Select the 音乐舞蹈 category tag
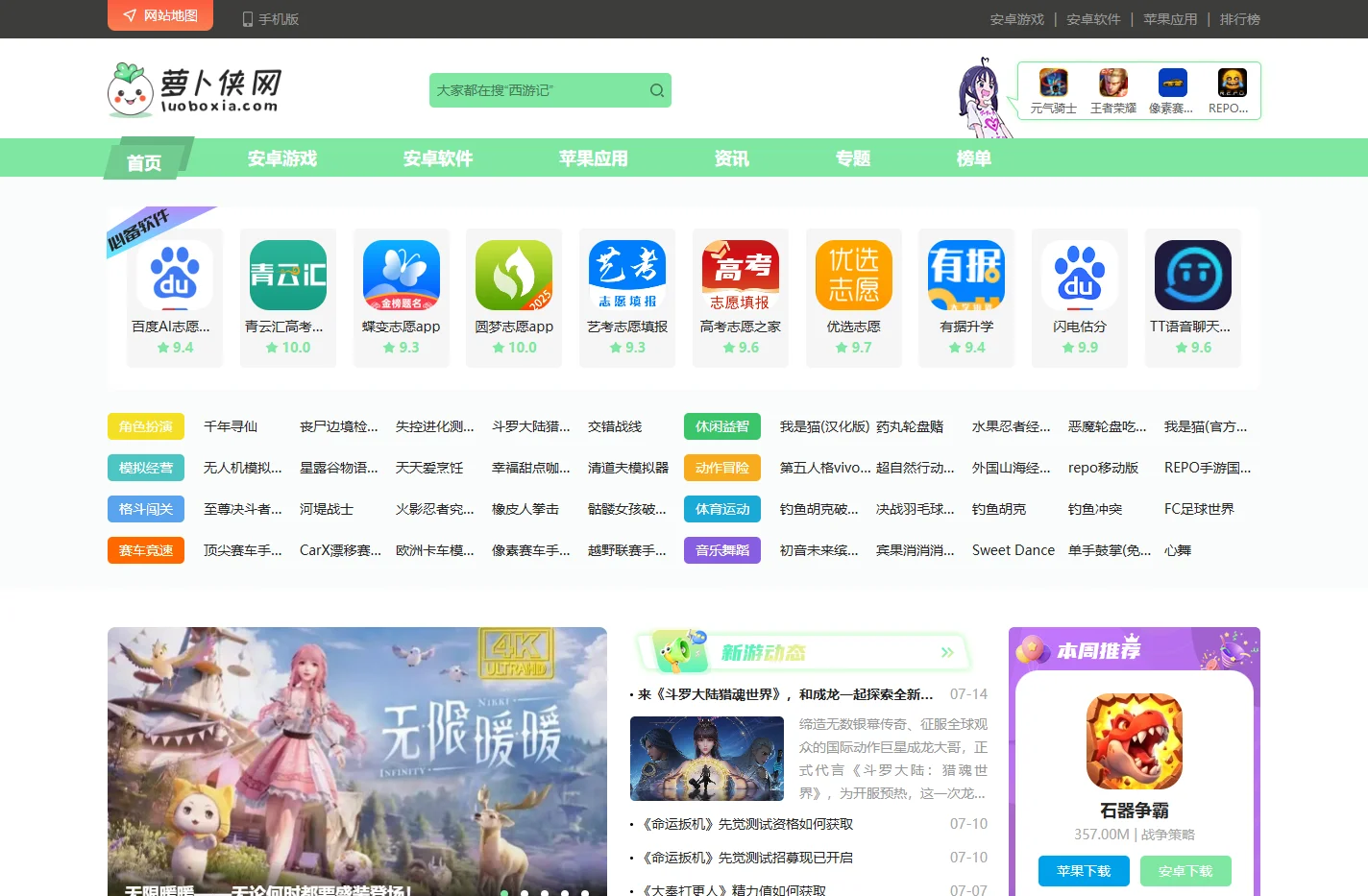 pyautogui.click(x=722, y=550)
